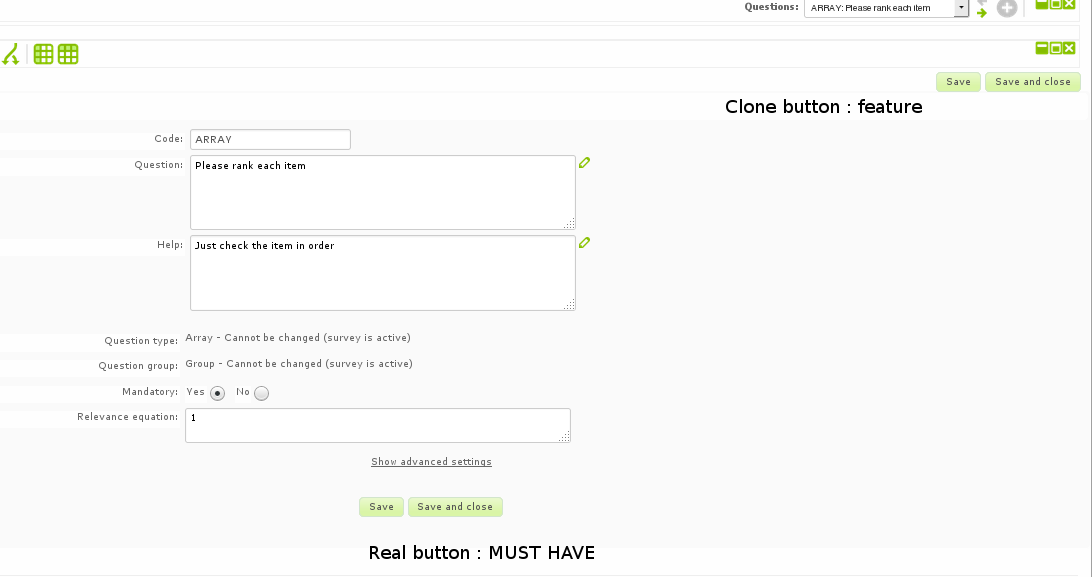Click the 'Help:' label
This screenshot has height=577, width=1092.
170,245
